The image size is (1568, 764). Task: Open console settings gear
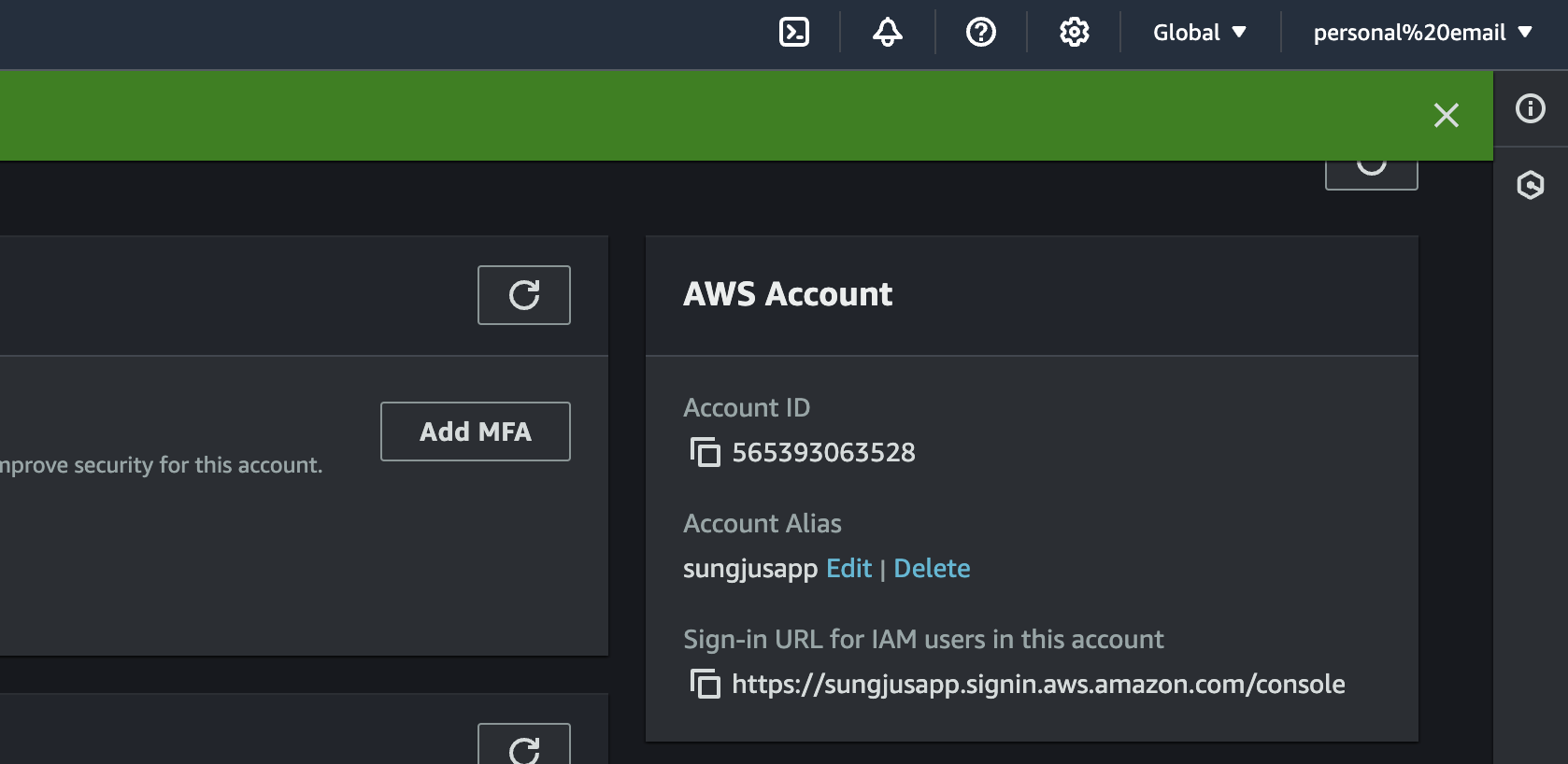click(1075, 33)
